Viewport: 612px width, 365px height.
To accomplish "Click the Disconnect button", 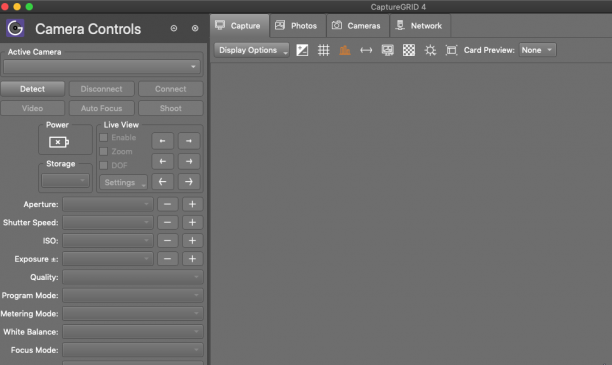I will coord(101,89).
